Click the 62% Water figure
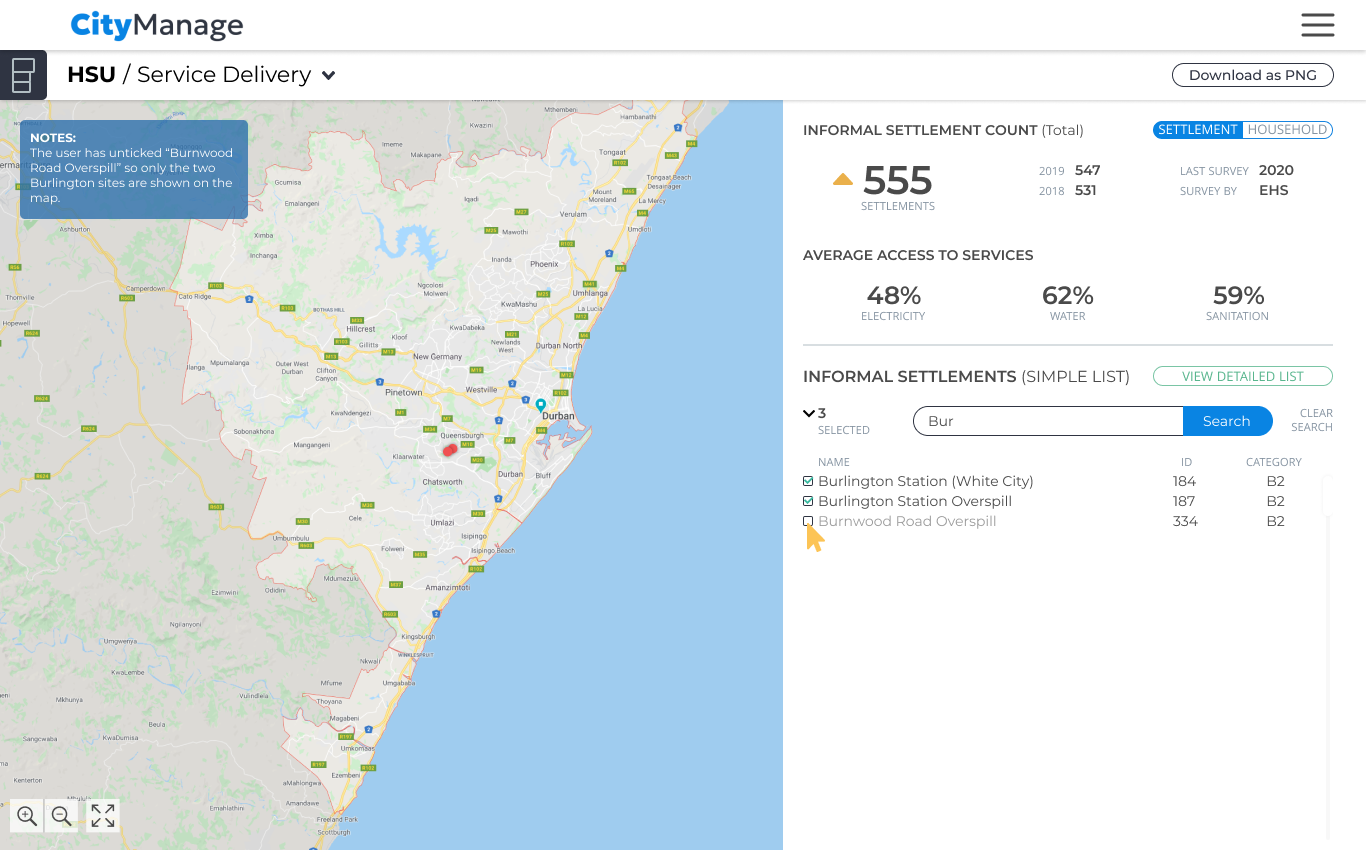The height and width of the screenshot is (850, 1366). coord(1067,296)
